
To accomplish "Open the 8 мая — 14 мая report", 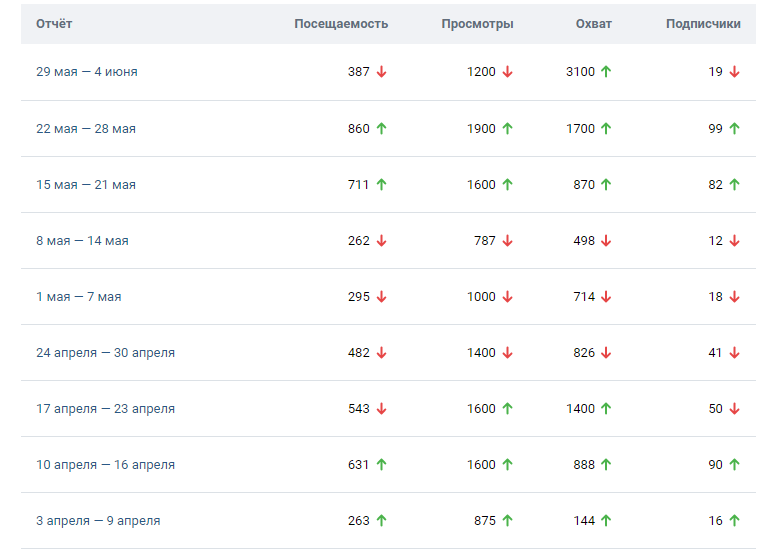I will (x=82, y=241).
